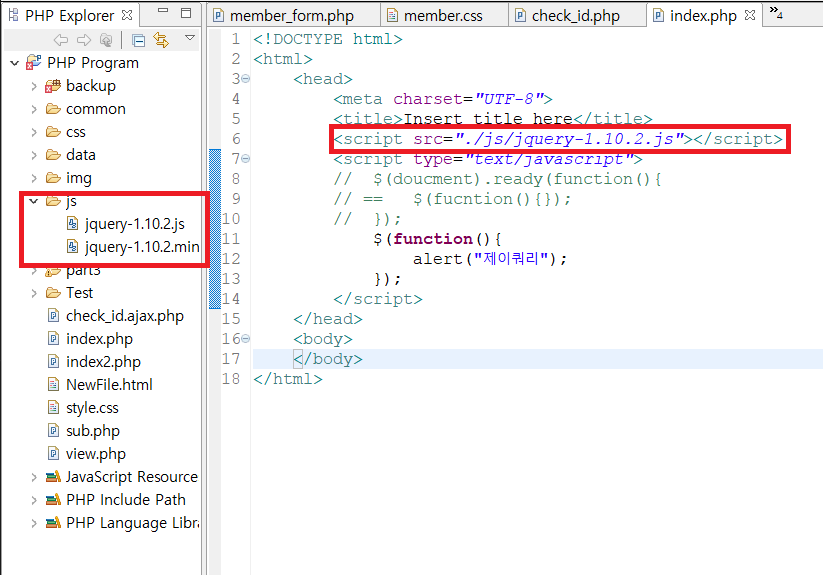Click the alert("제이쿼리") code line
The image size is (823, 575).
pos(490,259)
